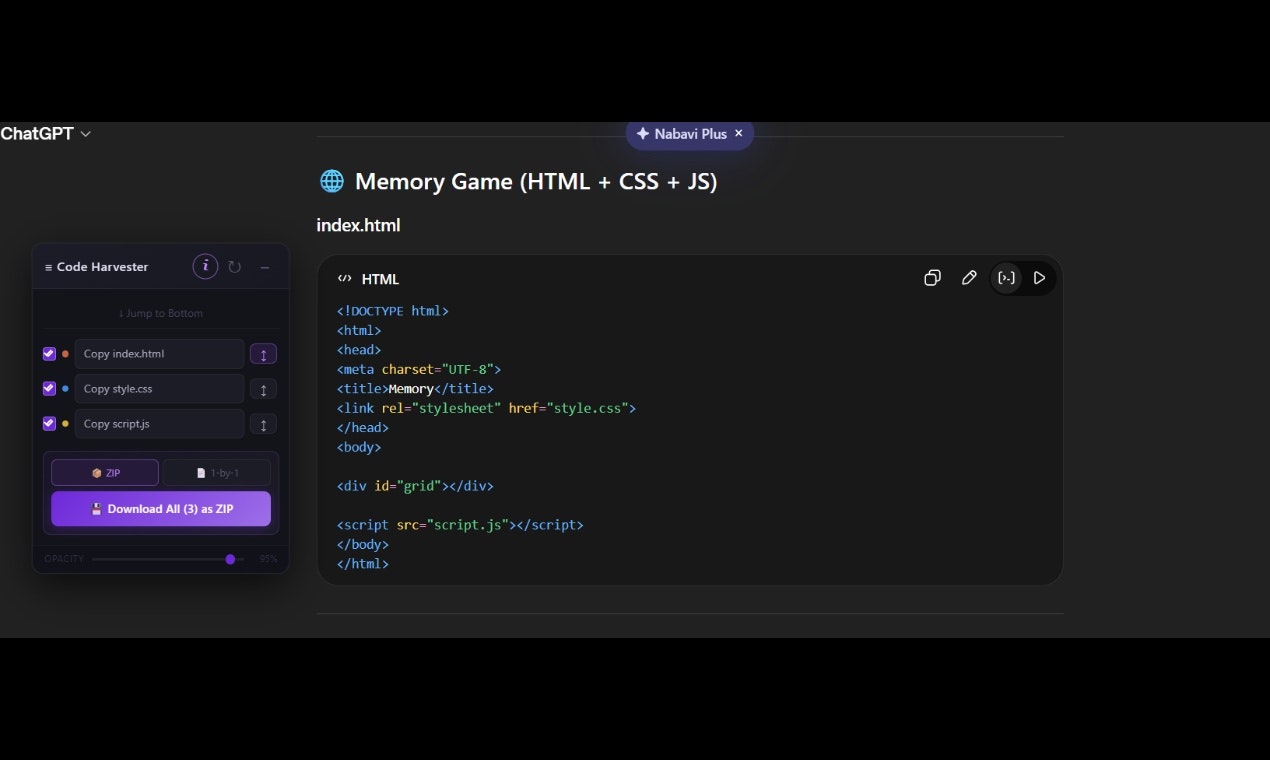Open code view with the [>-] icon
The image size is (1270, 760).
coord(1006,278)
